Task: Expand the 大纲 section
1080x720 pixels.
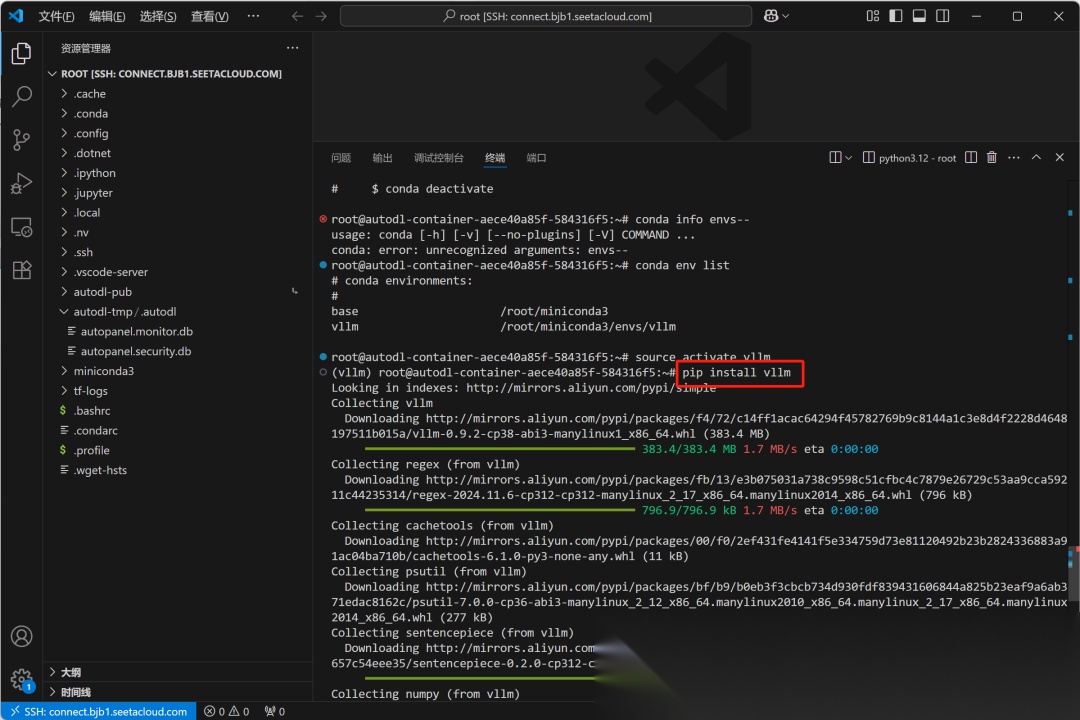Action: (x=177, y=672)
